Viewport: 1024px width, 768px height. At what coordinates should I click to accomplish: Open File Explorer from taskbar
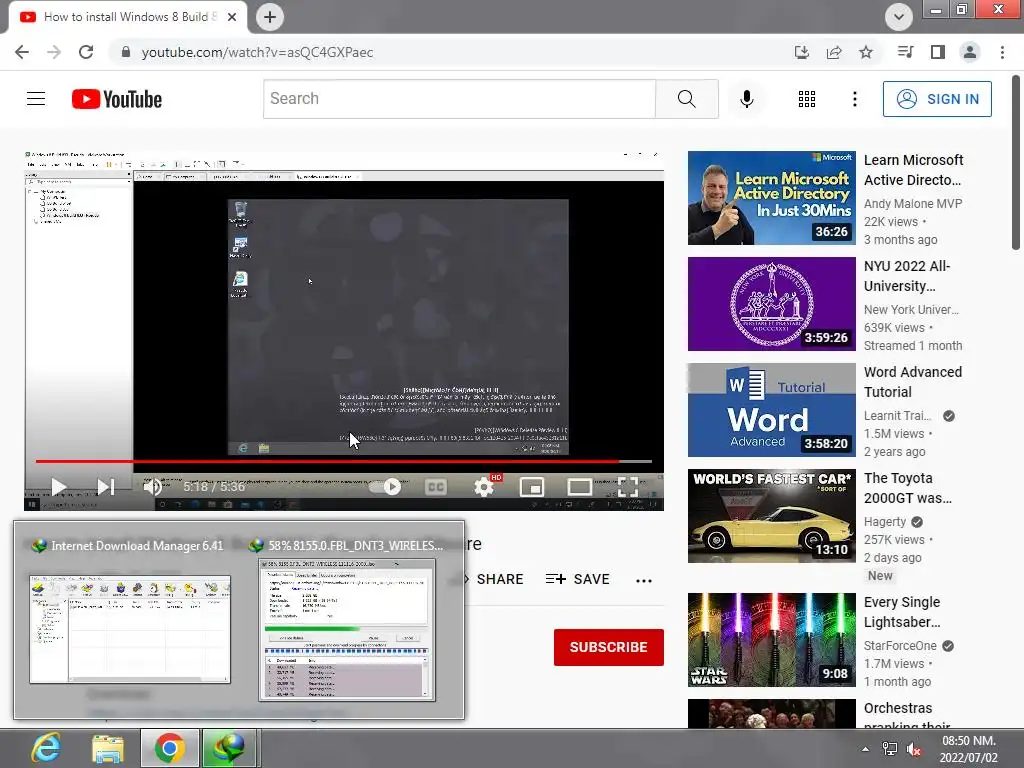pyautogui.click(x=108, y=748)
